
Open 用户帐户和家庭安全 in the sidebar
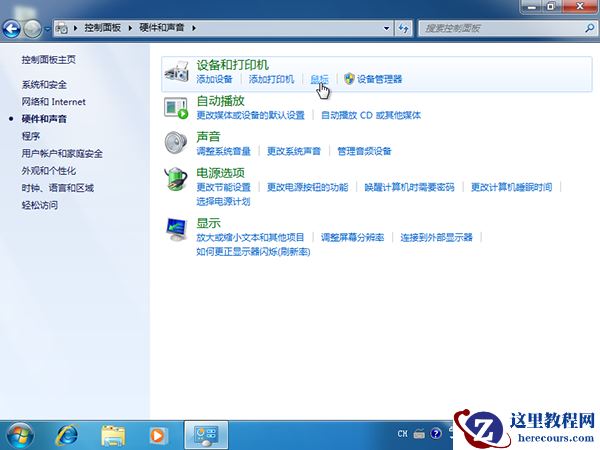coord(62,153)
